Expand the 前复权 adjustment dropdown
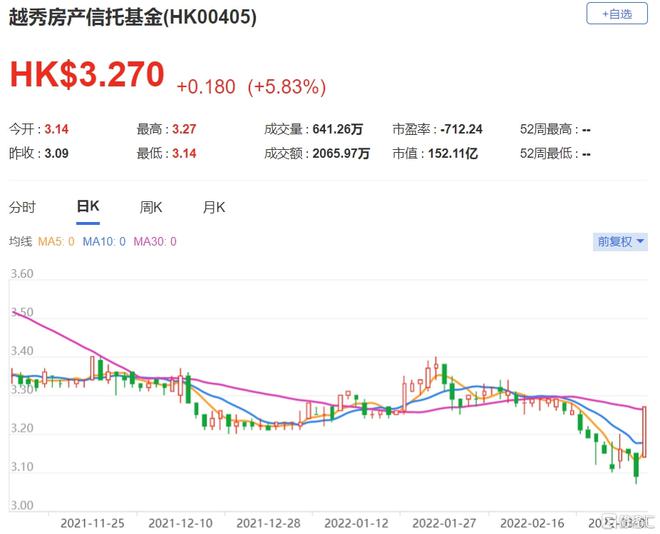 click(x=620, y=242)
